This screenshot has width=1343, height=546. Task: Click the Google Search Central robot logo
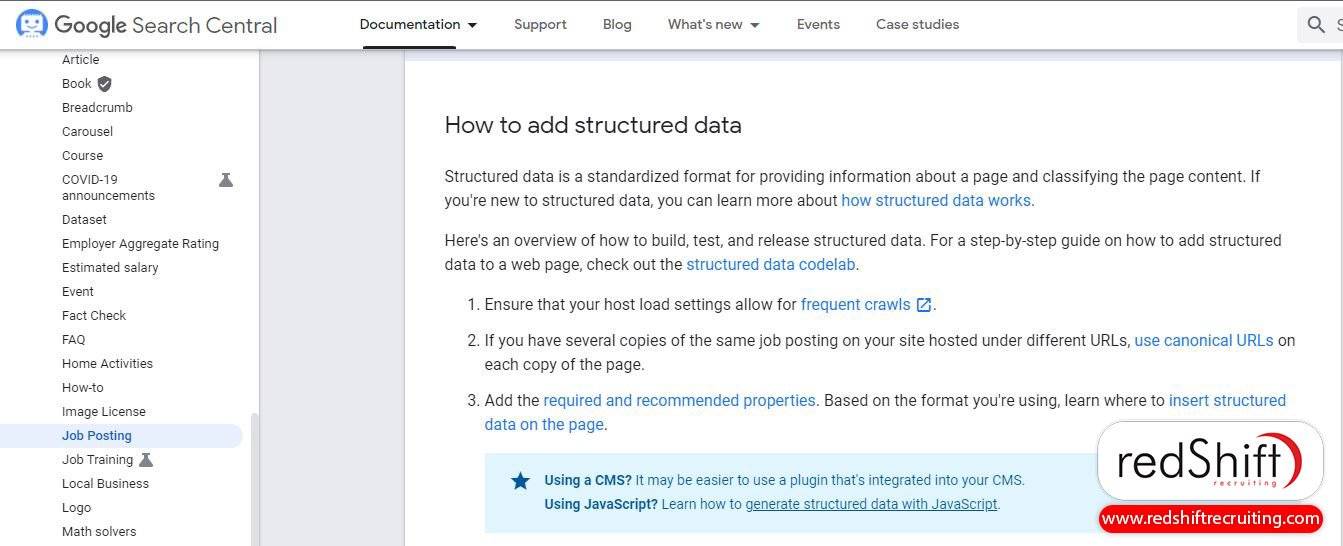tap(32, 24)
